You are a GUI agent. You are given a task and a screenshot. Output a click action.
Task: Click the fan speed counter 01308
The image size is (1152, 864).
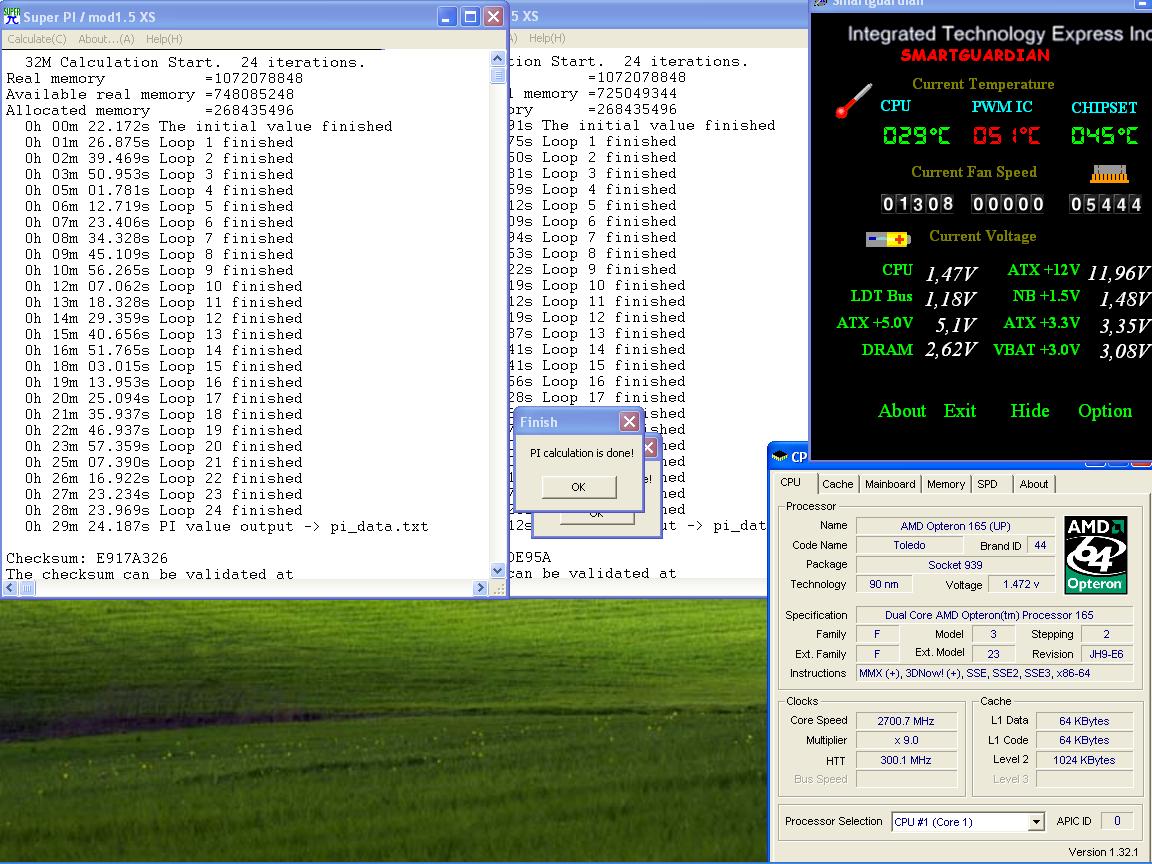[917, 204]
